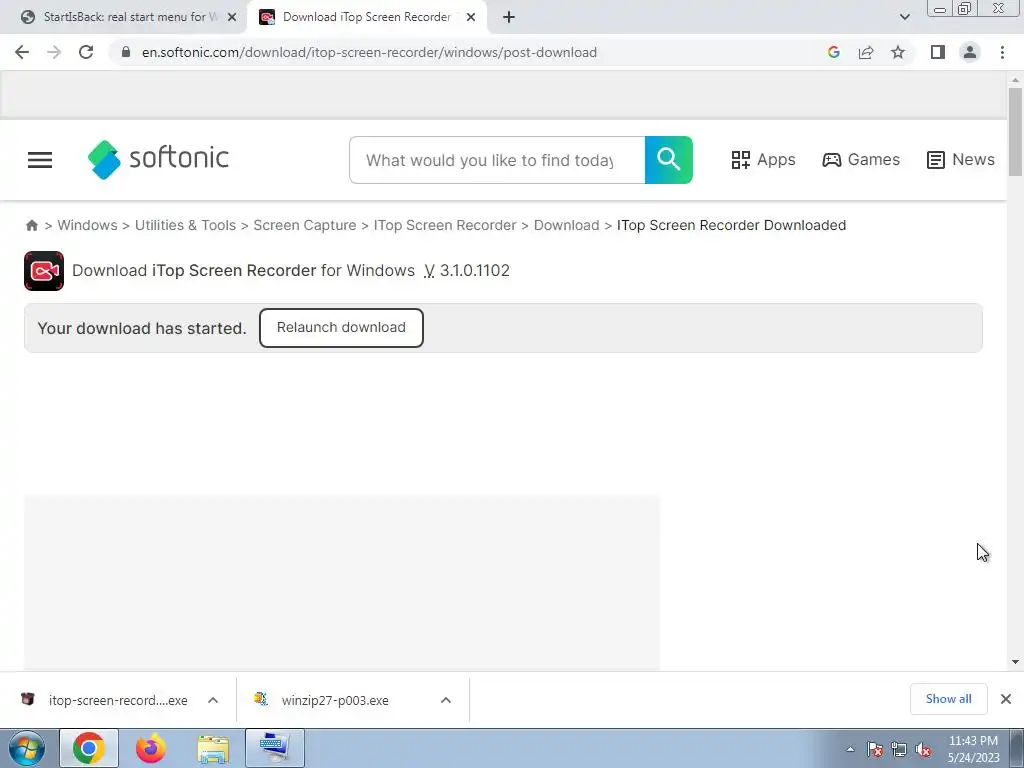1024x768 pixels.
Task: Click the browser forward arrow
Action: [x=54, y=52]
